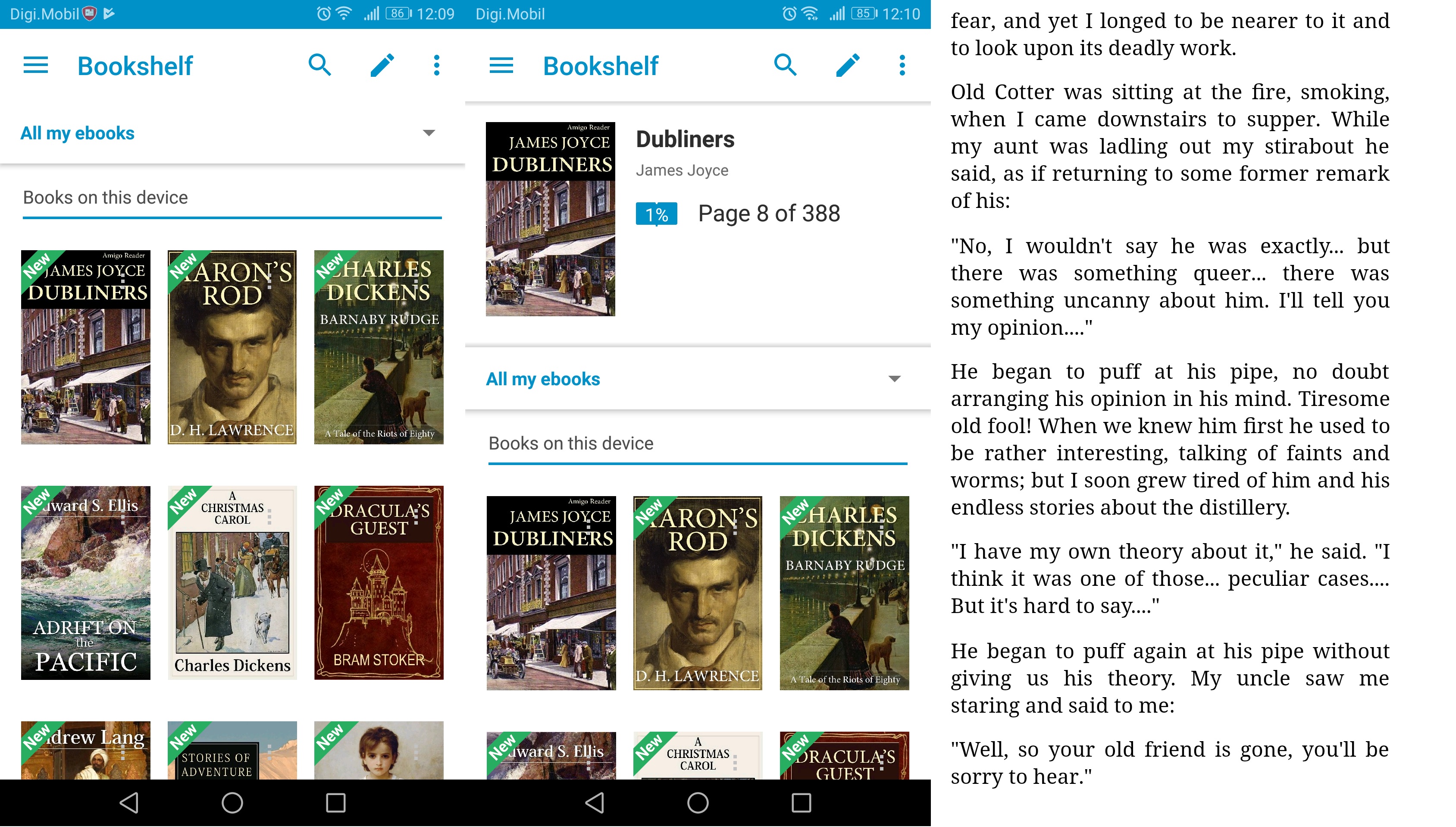Viewport: 1456px width, 827px height.
Task: Tap 12:09 clock in left status bar
Action: click(435, 14)
